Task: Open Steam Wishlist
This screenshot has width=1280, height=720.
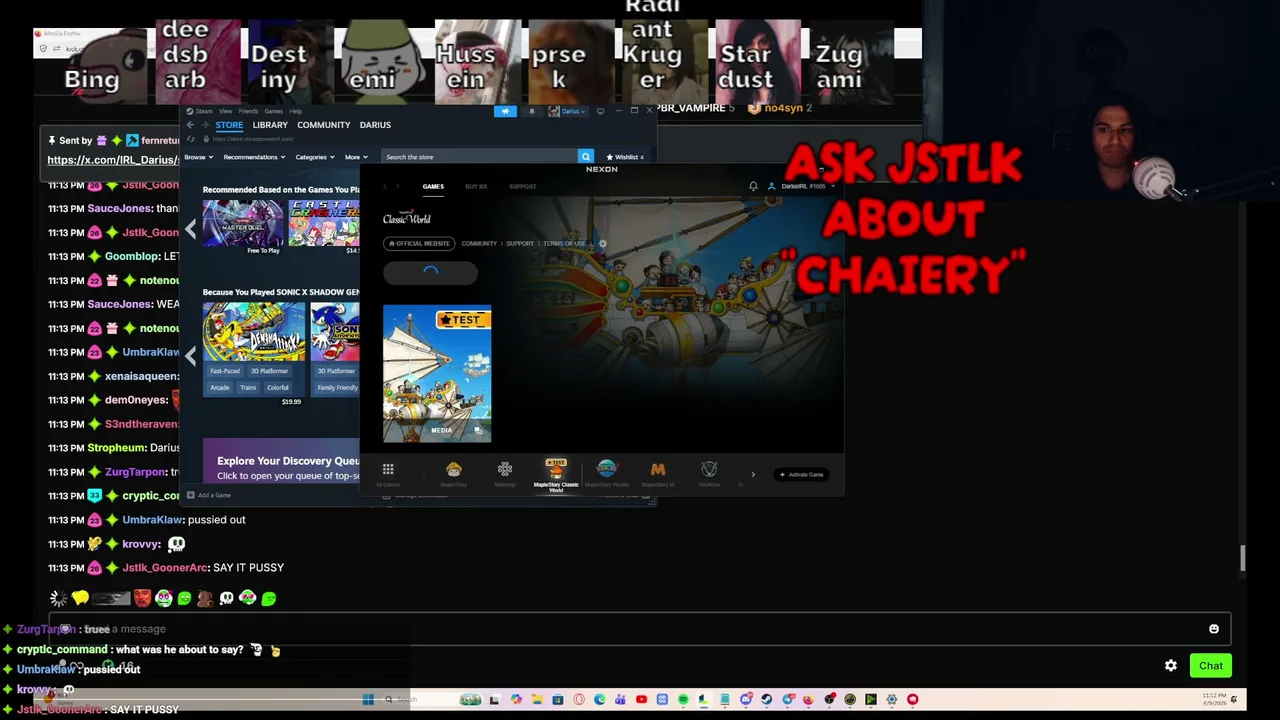Action: pyautogui.click(x=625, y=157)
